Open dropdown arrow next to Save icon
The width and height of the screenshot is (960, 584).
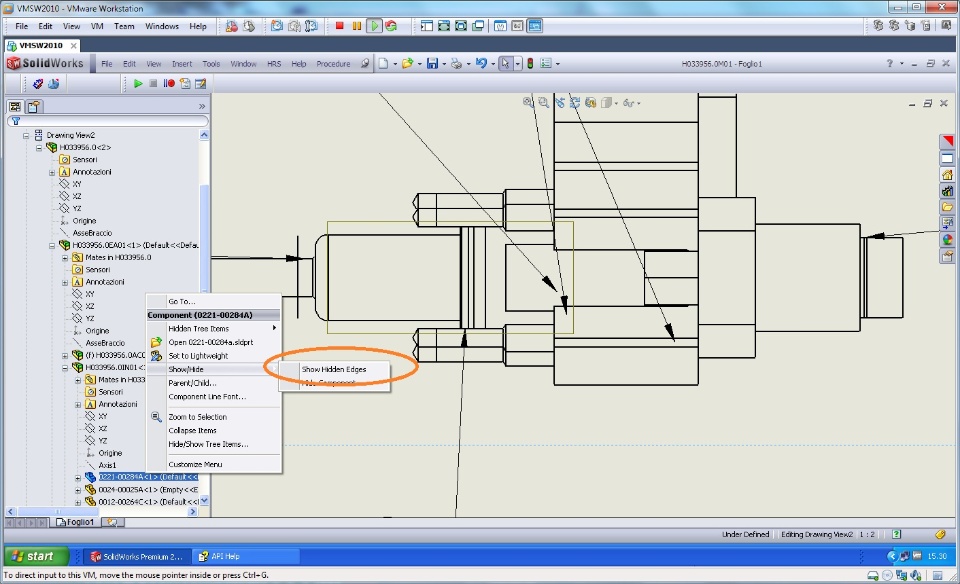pyautogui.click(x=444, y=64)
